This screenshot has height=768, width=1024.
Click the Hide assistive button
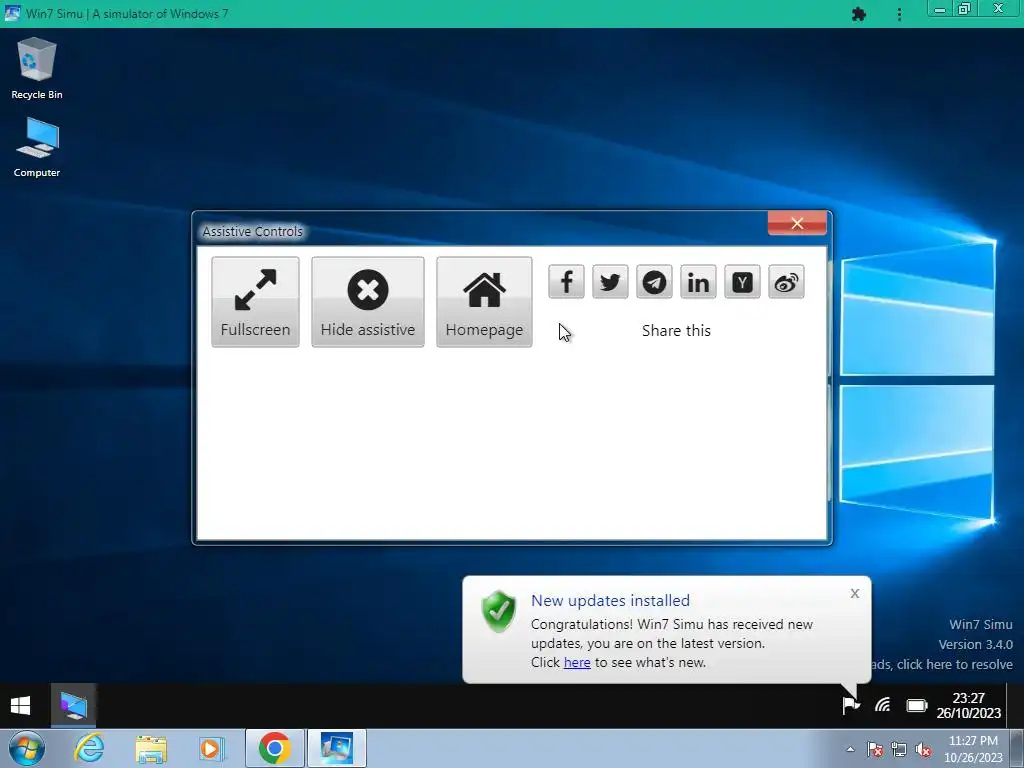click(x=368, y=302)
